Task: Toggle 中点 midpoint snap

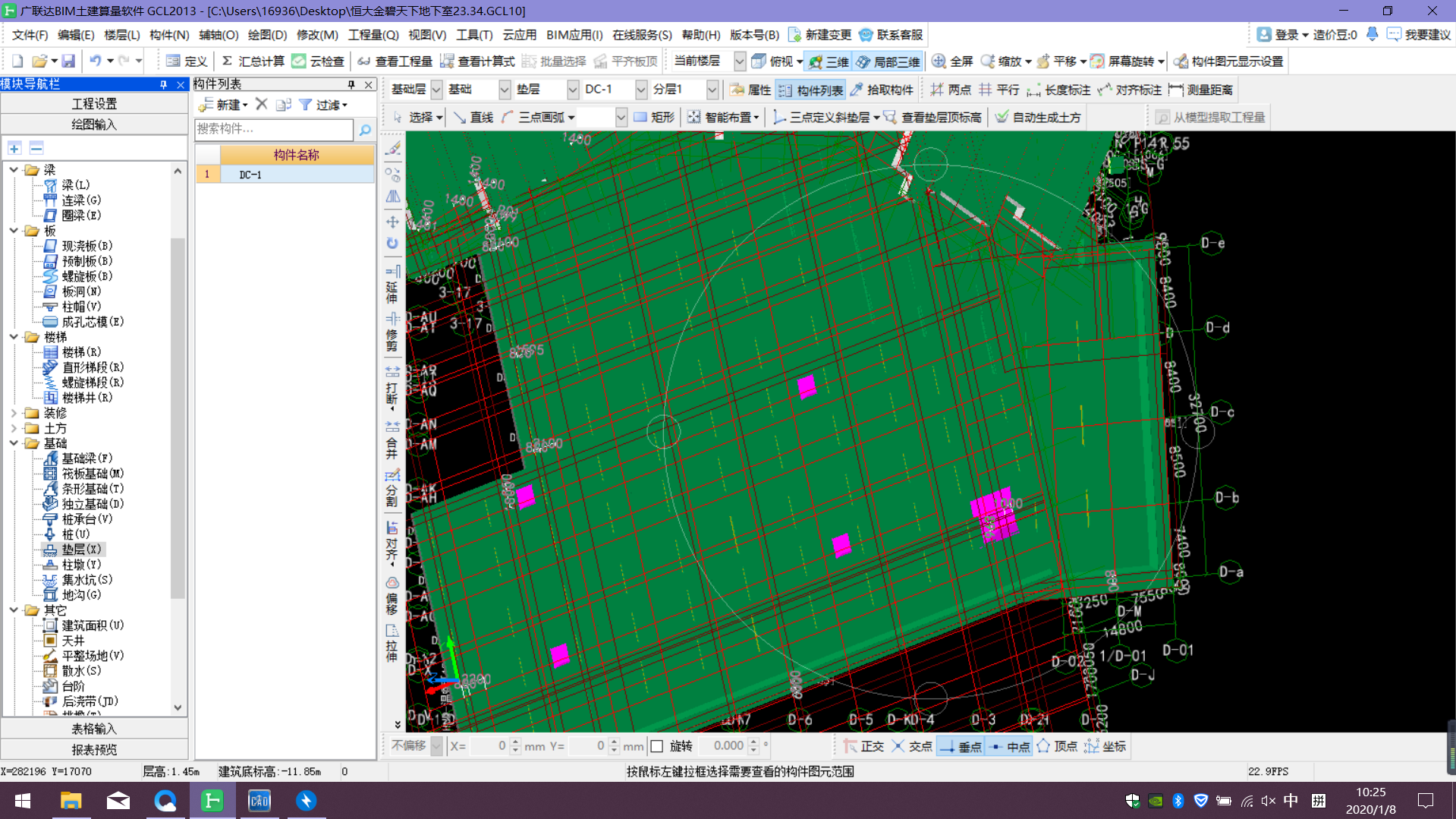Action: [1009, 746]
